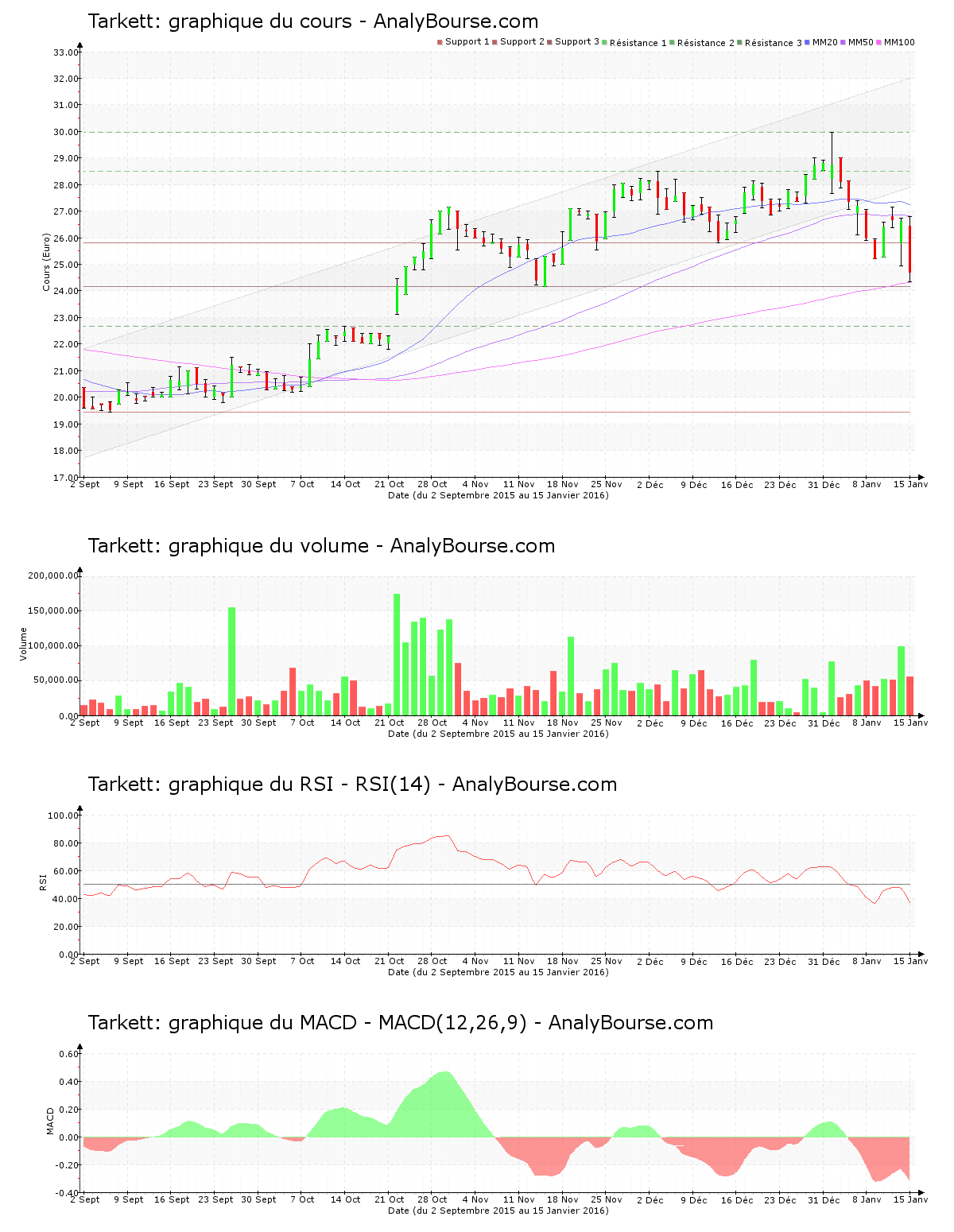
Task: Click the MACD(12,26,9) chart title
Action: pyautogui.click(x=401, y=1023)
